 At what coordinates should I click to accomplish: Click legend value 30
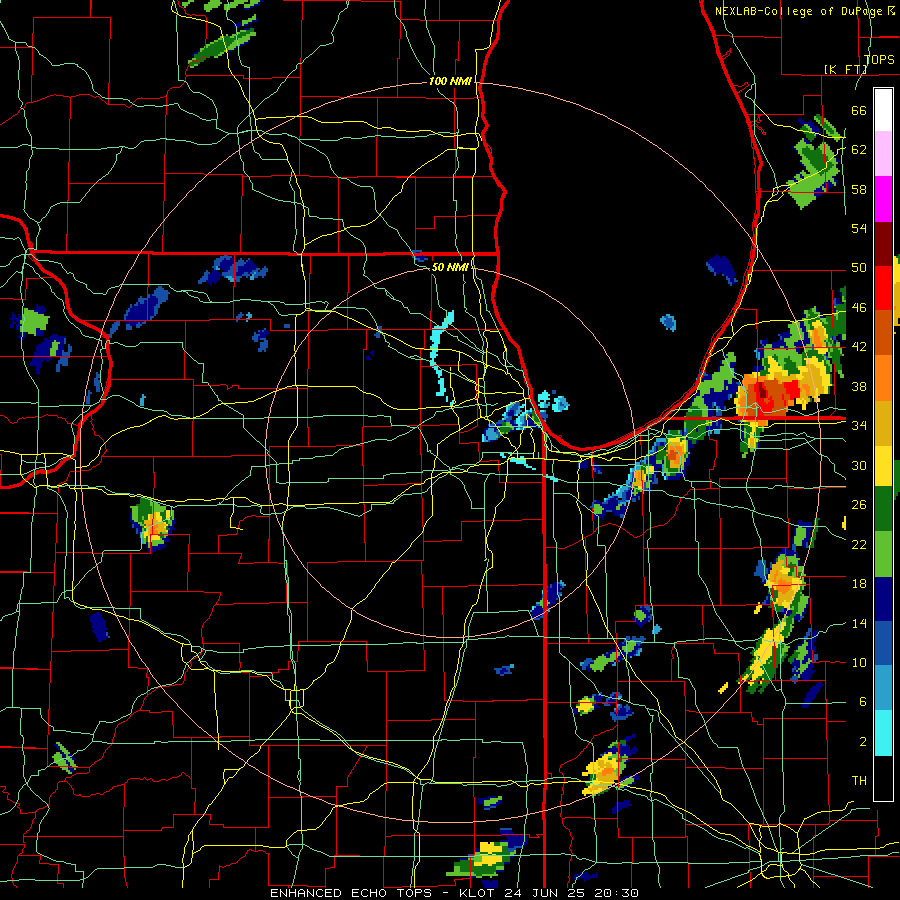[859, 465]
